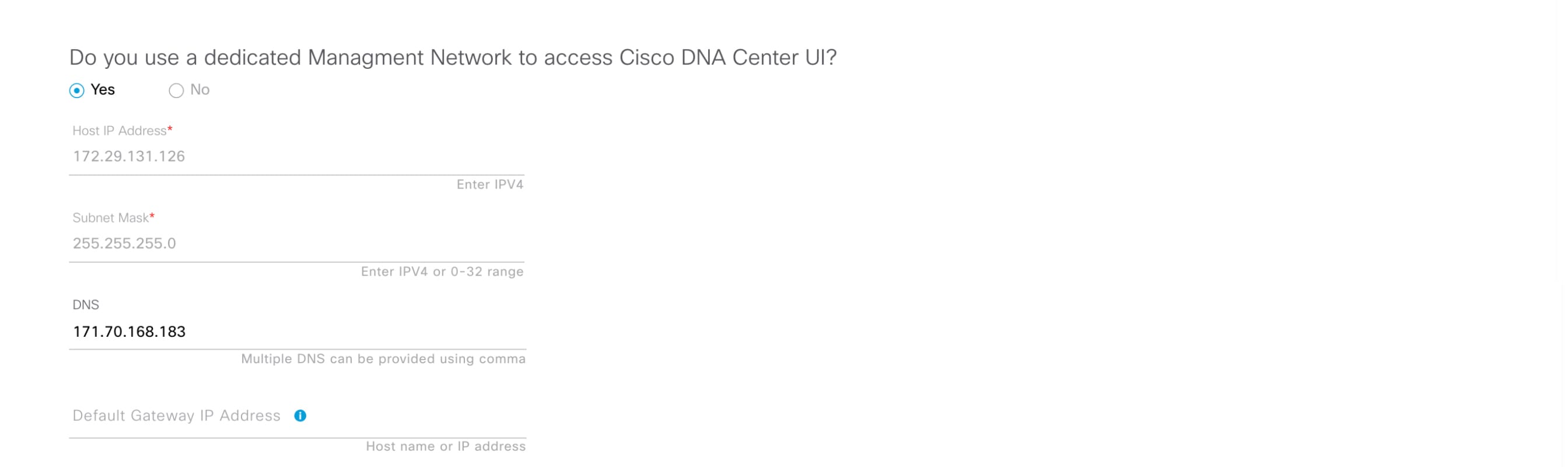Screen dimensions: 1568x467
Task: Click the info icon beside Default Gateway
Action: pyautogui.click(x=300, y=416)
